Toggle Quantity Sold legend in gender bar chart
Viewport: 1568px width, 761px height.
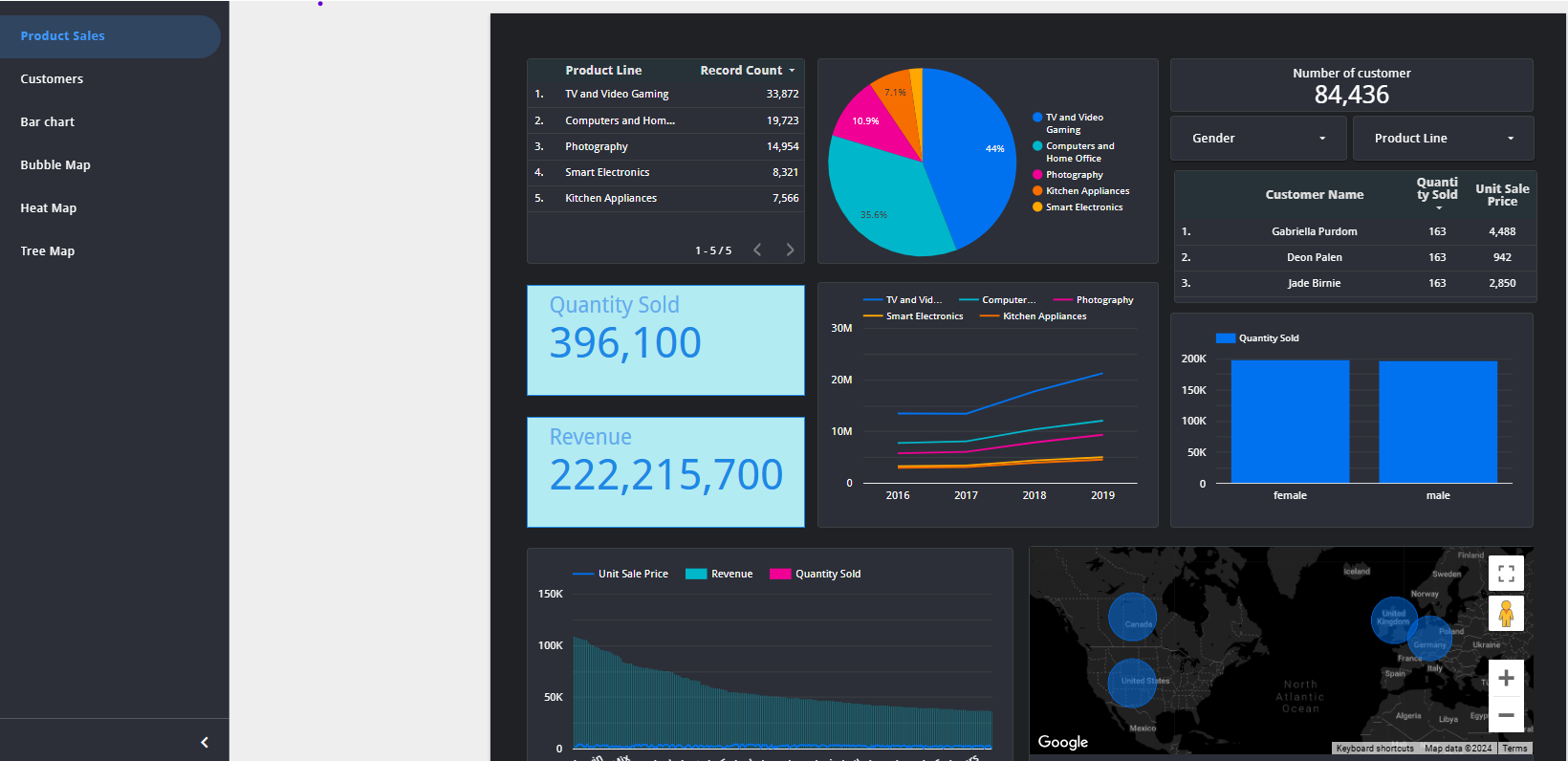[1257, 338]
